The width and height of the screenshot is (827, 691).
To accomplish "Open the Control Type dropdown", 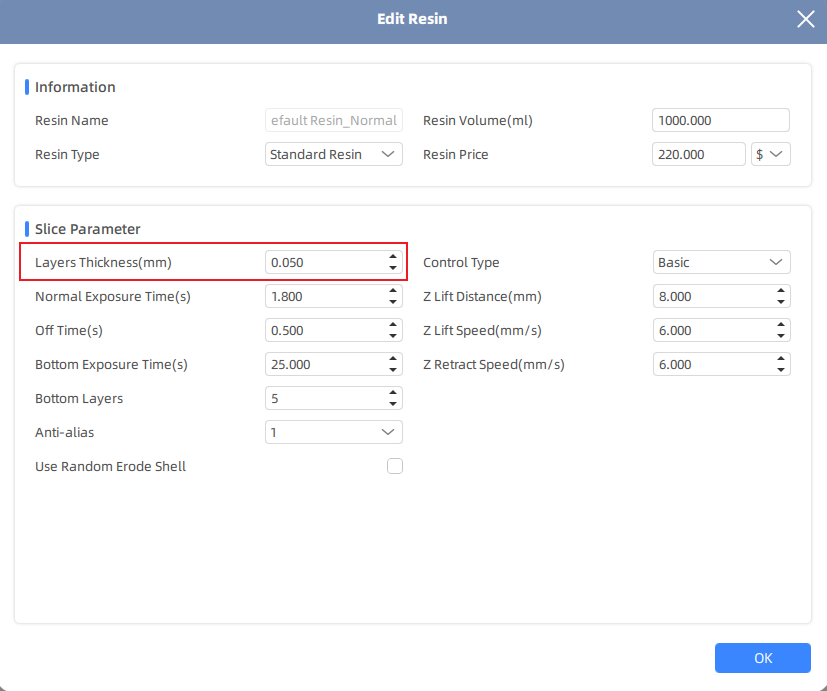I will (722, 262).
